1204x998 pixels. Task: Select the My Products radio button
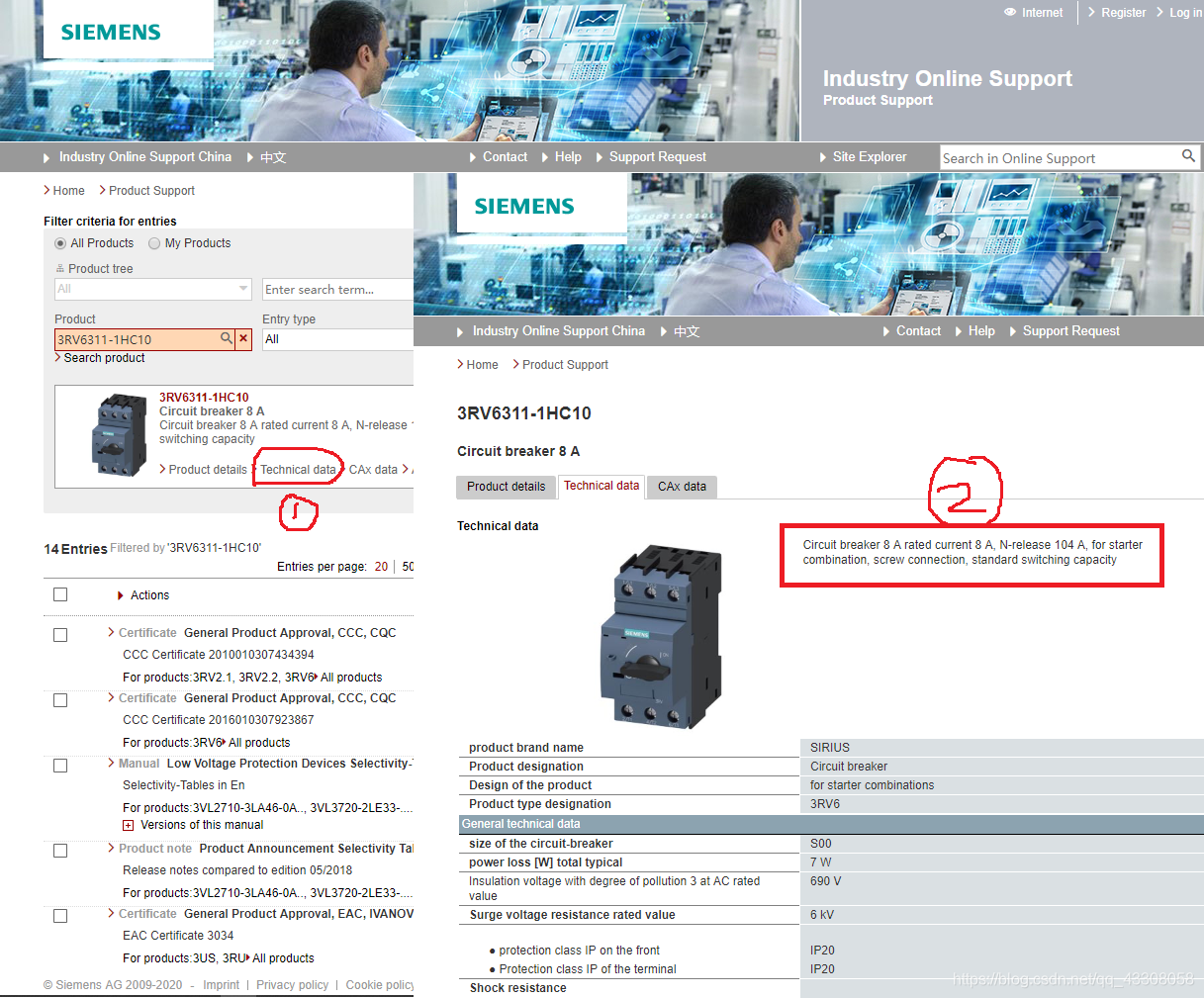click(x=154, y=243)
